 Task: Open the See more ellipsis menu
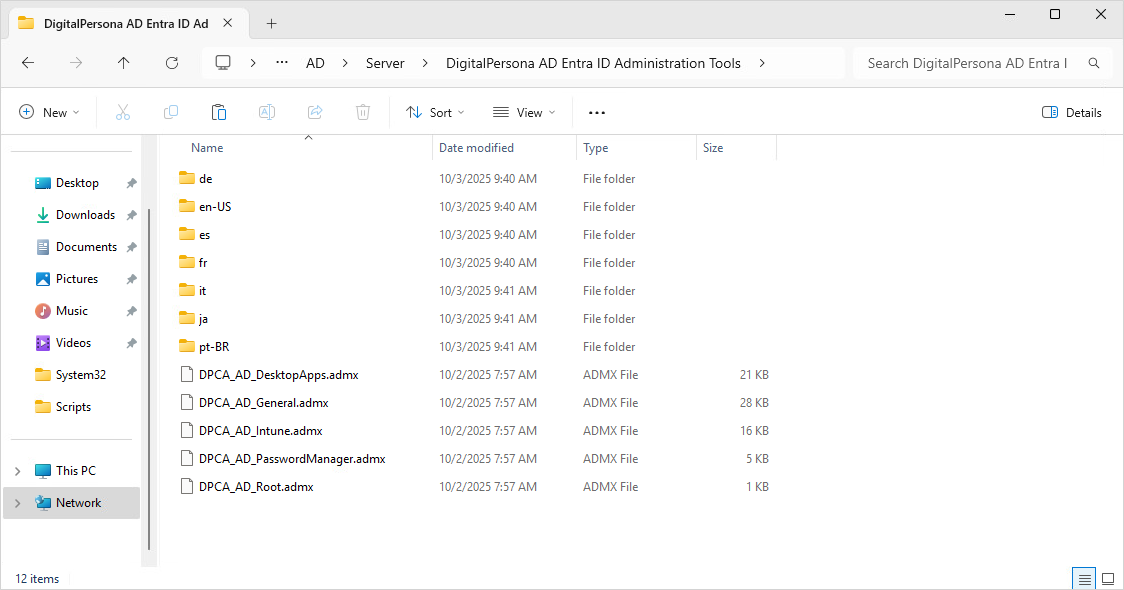(x=597, y=113)
